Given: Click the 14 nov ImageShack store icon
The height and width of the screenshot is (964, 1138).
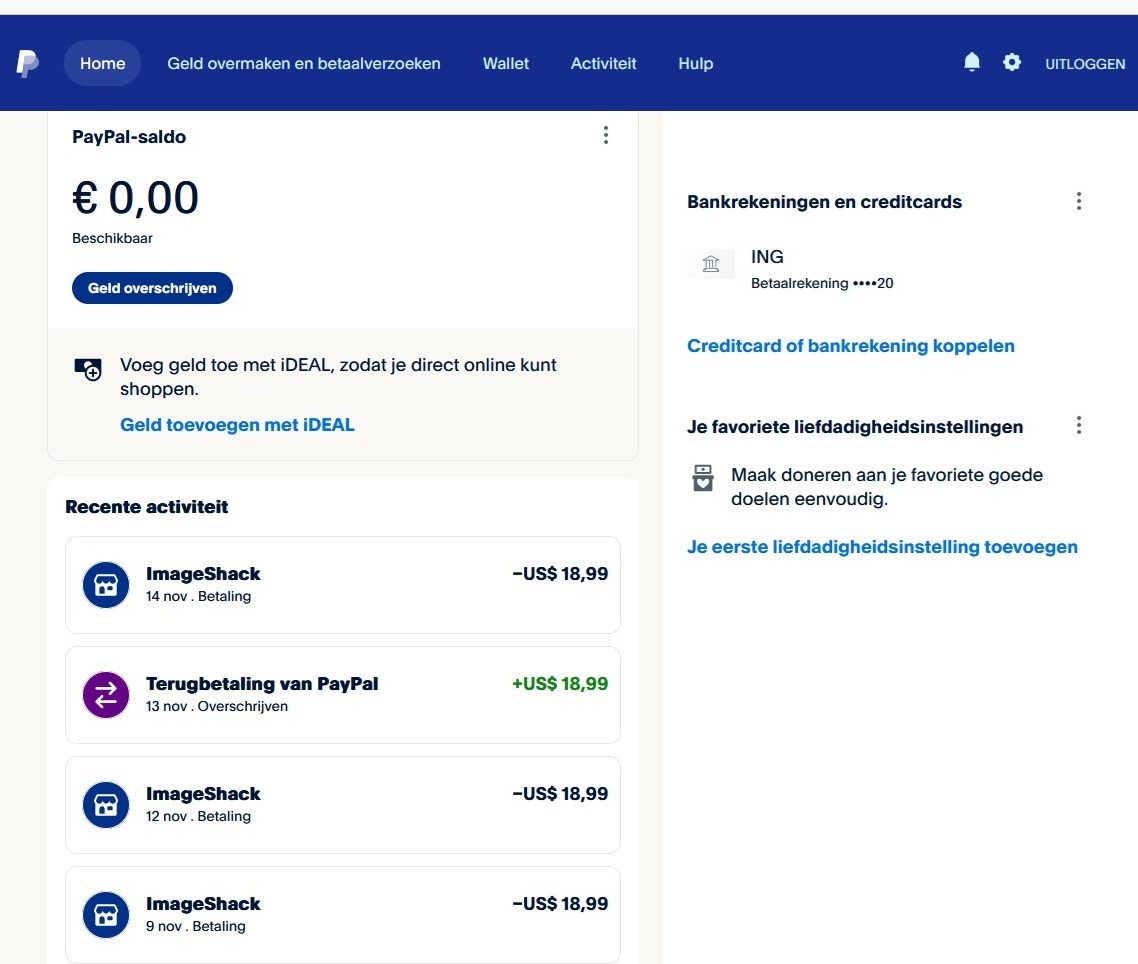Looking at the screenshot, I should click(x=106, y=585).
